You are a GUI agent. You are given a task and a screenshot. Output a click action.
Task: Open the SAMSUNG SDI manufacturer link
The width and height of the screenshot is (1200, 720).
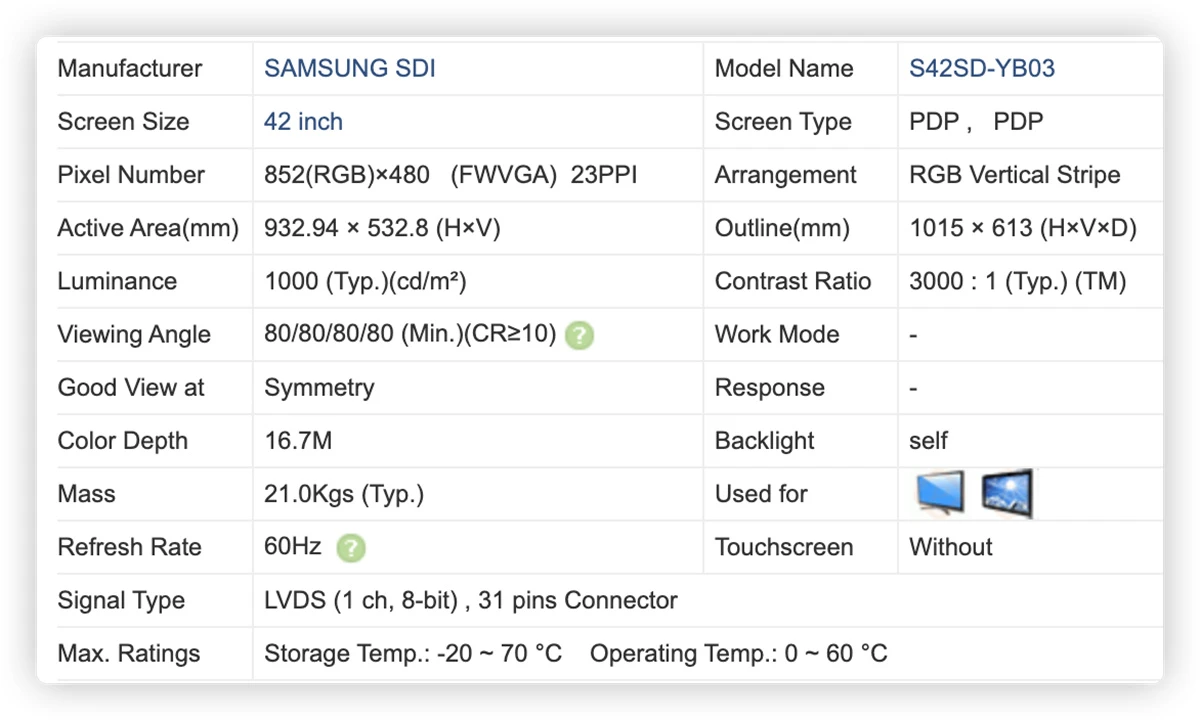pos(350,69)
